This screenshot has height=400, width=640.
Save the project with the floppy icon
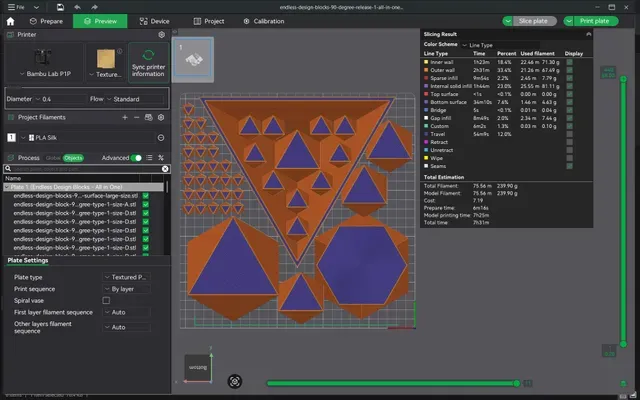(60, 7)
